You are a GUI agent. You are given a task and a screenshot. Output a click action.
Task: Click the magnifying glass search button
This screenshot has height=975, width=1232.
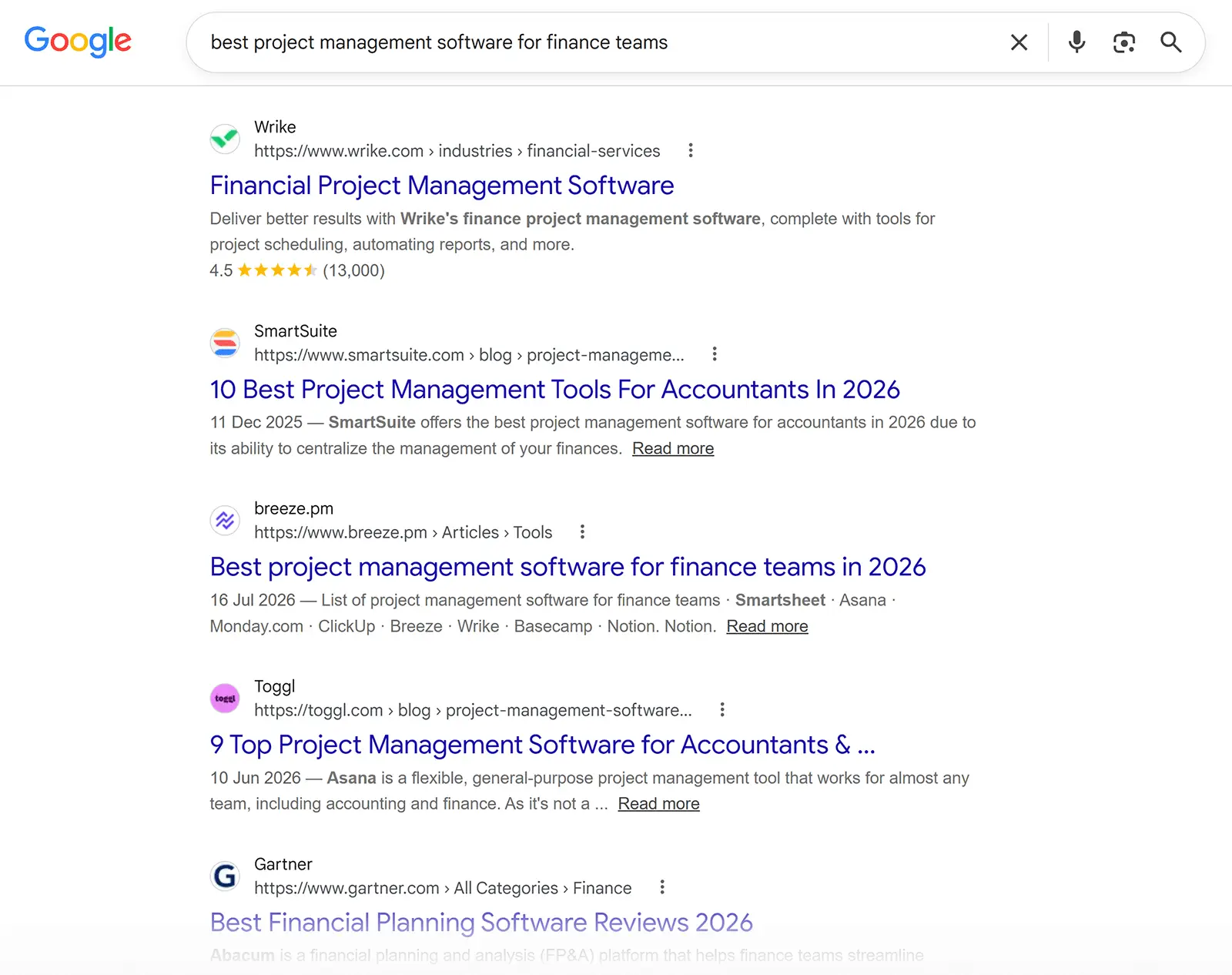coord(1171,42)
